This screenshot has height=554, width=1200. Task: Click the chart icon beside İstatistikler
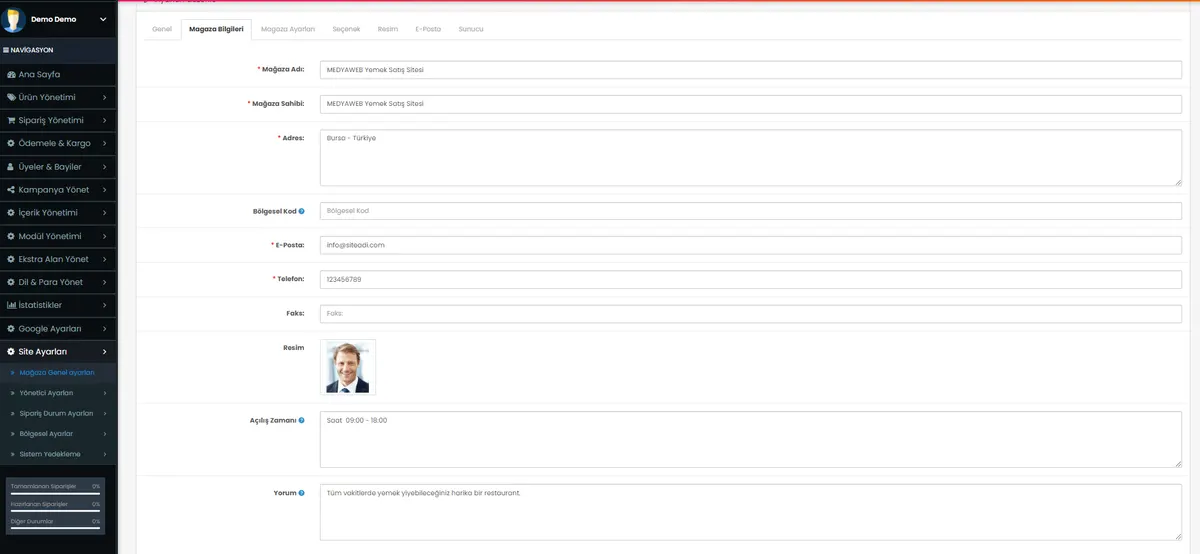(x=11, y=305)
